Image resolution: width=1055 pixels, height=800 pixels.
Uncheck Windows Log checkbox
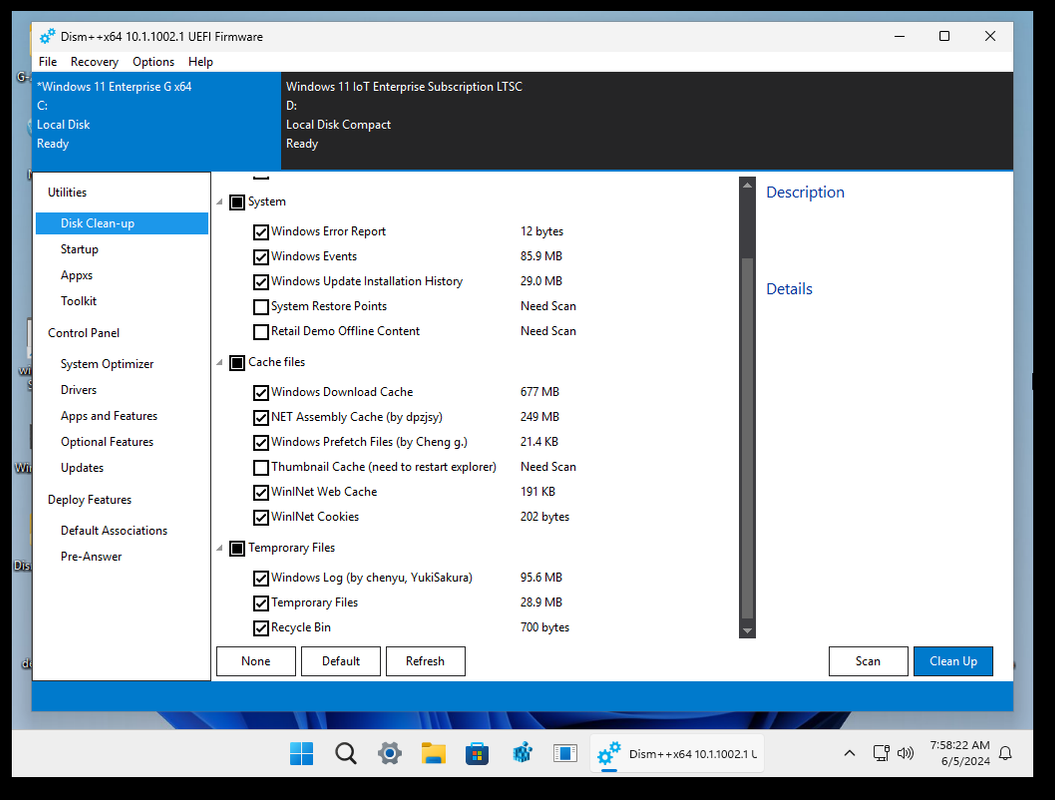(x=261, y=578)
